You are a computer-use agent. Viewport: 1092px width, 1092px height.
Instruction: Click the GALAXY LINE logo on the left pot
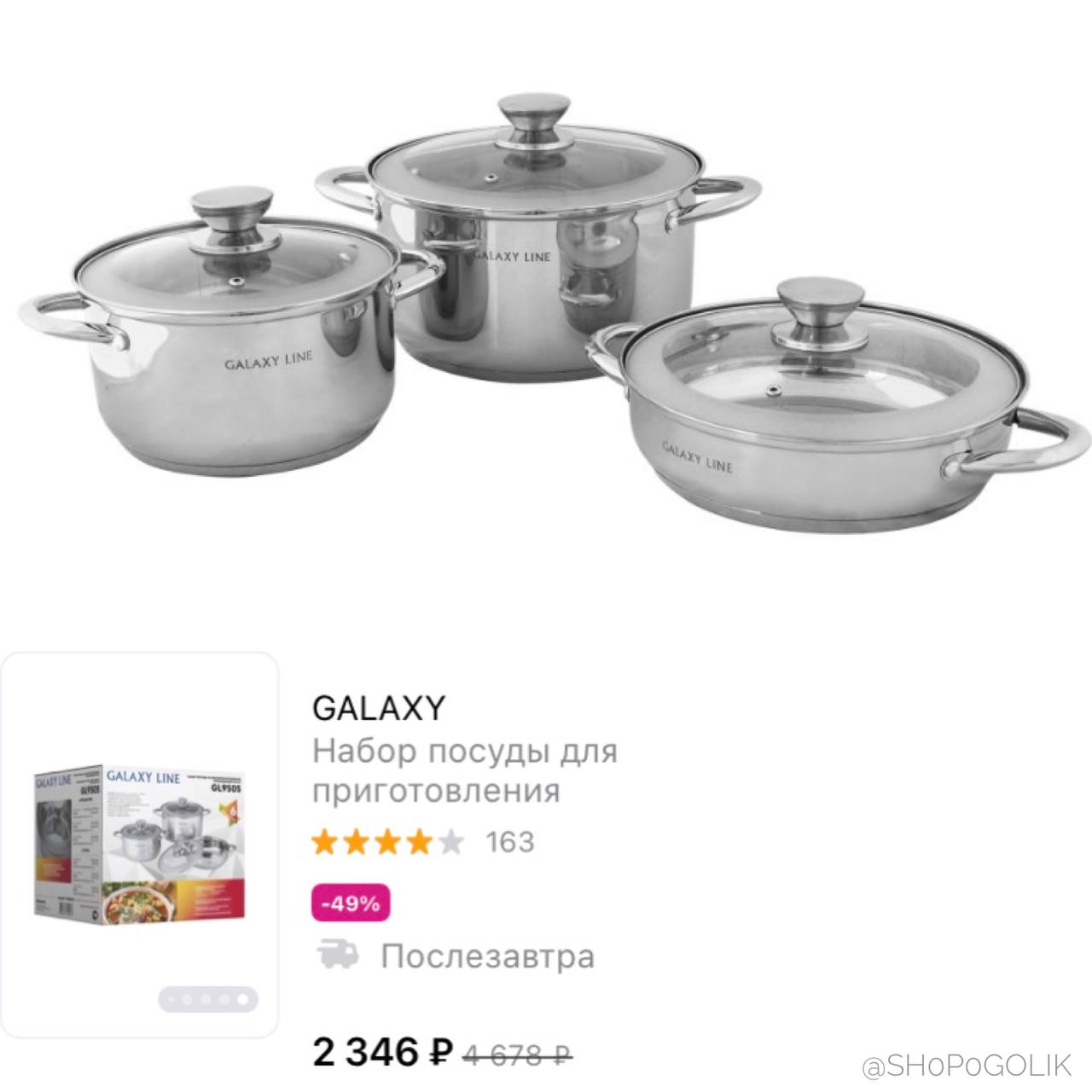click(268, 360)
